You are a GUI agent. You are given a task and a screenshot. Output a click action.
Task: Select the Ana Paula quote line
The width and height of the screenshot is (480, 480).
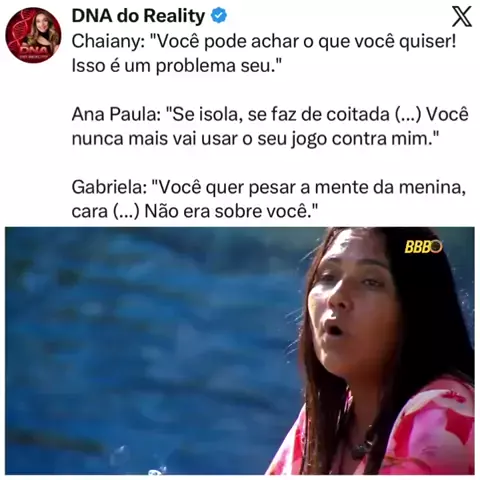pyautogui.click(x=270, y=114)
